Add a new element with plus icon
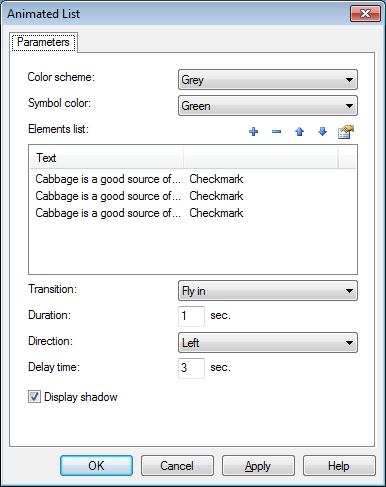This screenshot has width=386, height=487. [x=254, y=132]
